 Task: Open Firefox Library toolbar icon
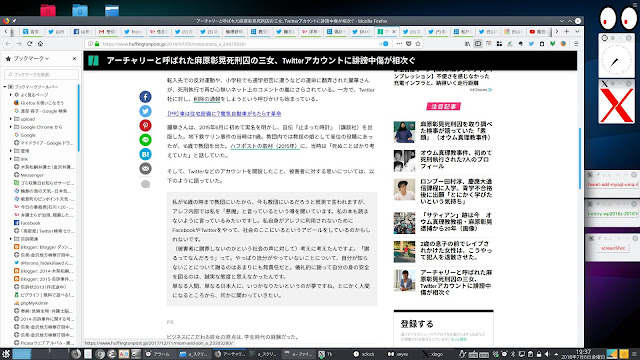pyautogui.click(x=468, y=44)
